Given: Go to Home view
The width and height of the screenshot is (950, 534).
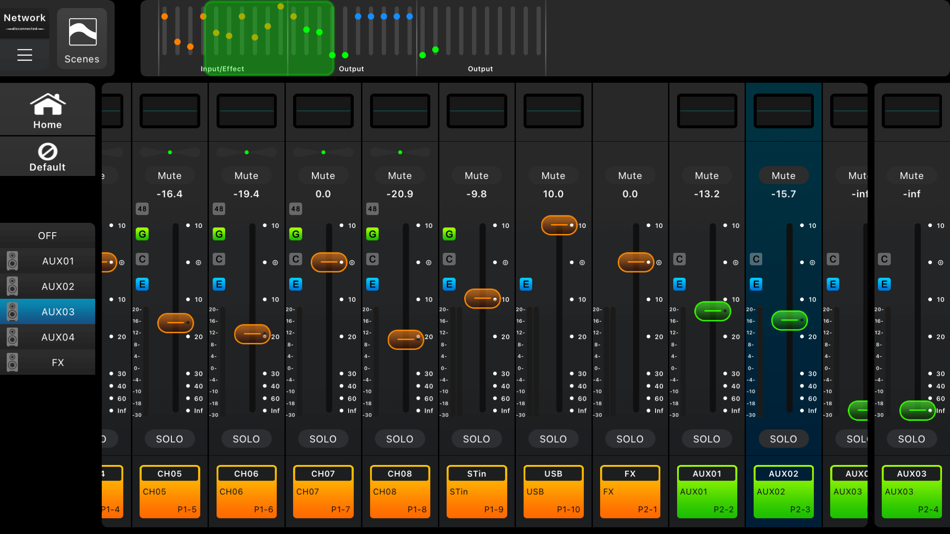Looking at the screenshot, I should (x=47, y=110).
